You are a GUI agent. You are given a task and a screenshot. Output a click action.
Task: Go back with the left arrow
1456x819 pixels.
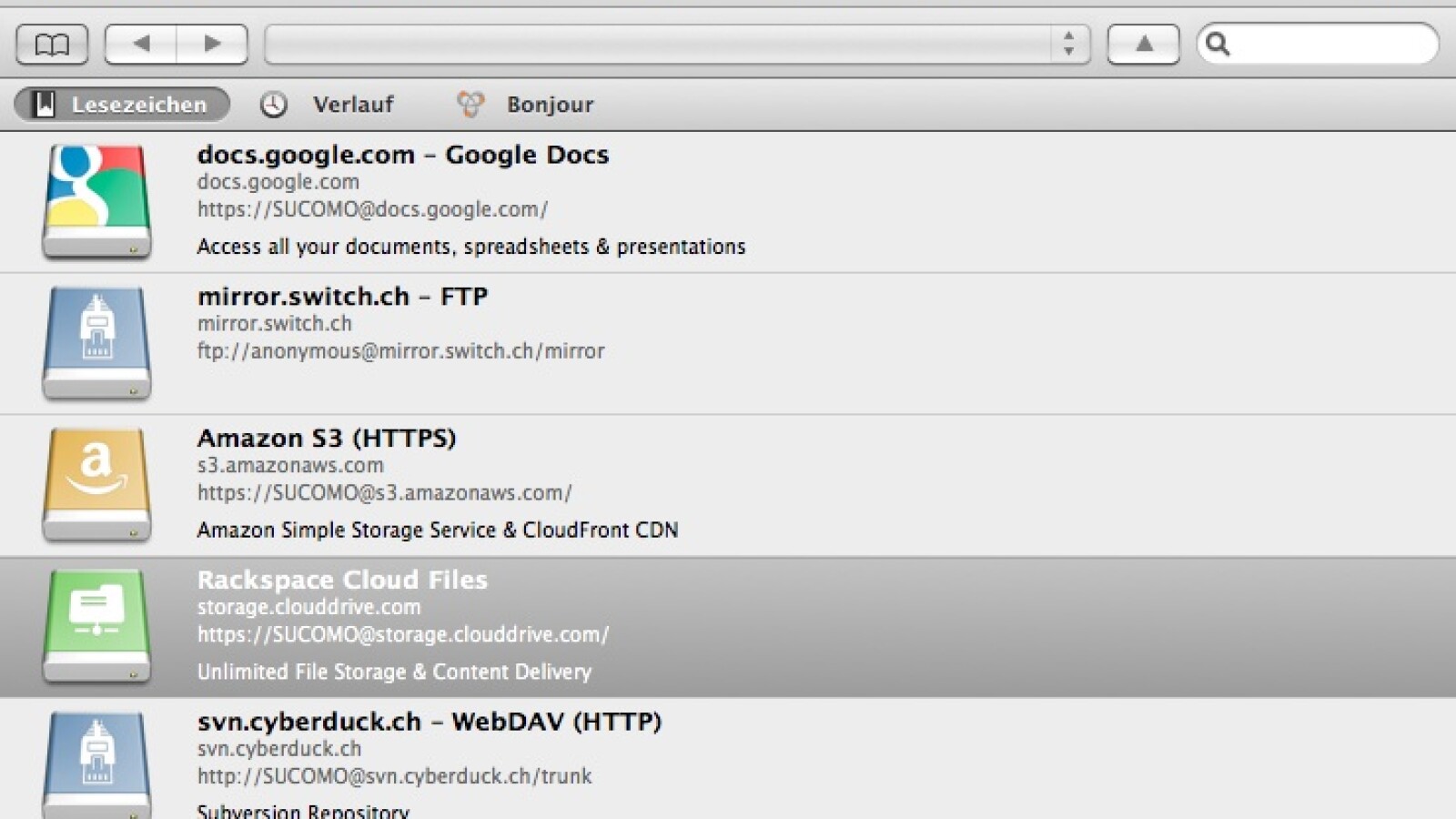pyautogui.click(x=141, y=44)
